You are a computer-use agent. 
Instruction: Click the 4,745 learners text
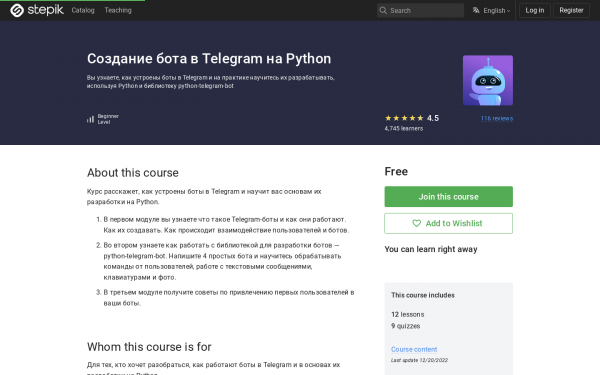click(404, 129)
